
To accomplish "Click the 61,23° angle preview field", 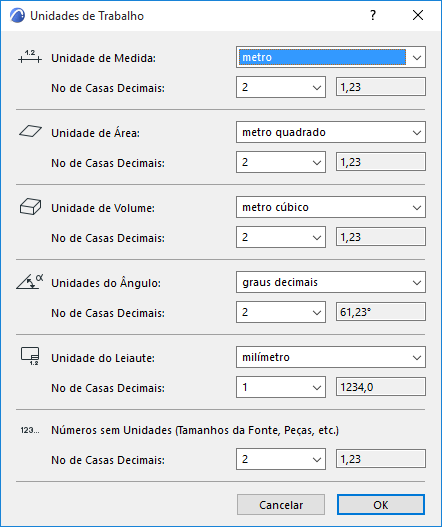I will (381, 312).
